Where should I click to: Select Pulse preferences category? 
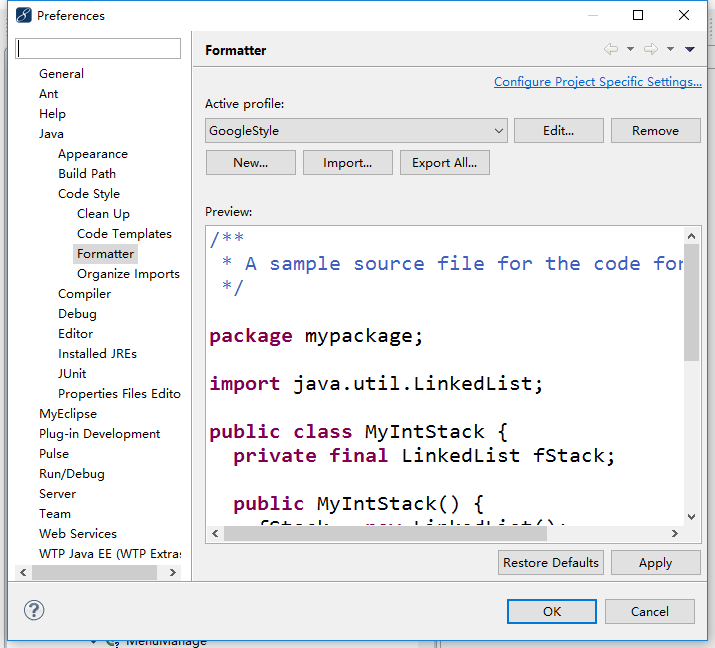pos(54,454)
